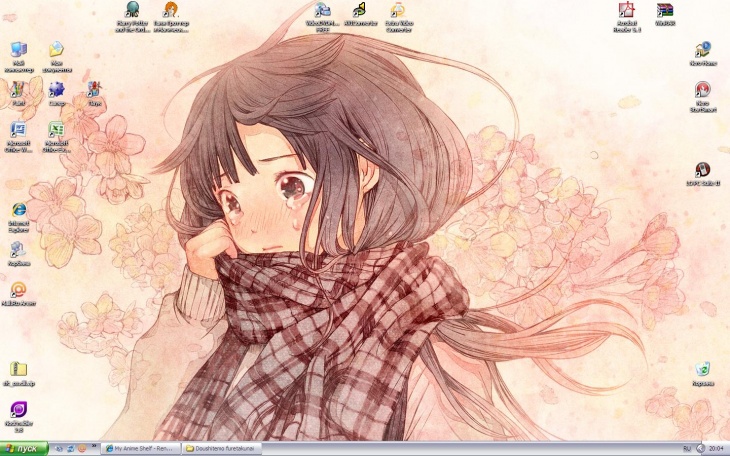The image size is (730, 456).
Task: Expand the quick launch overflow chevron
Action: [94, 446]
